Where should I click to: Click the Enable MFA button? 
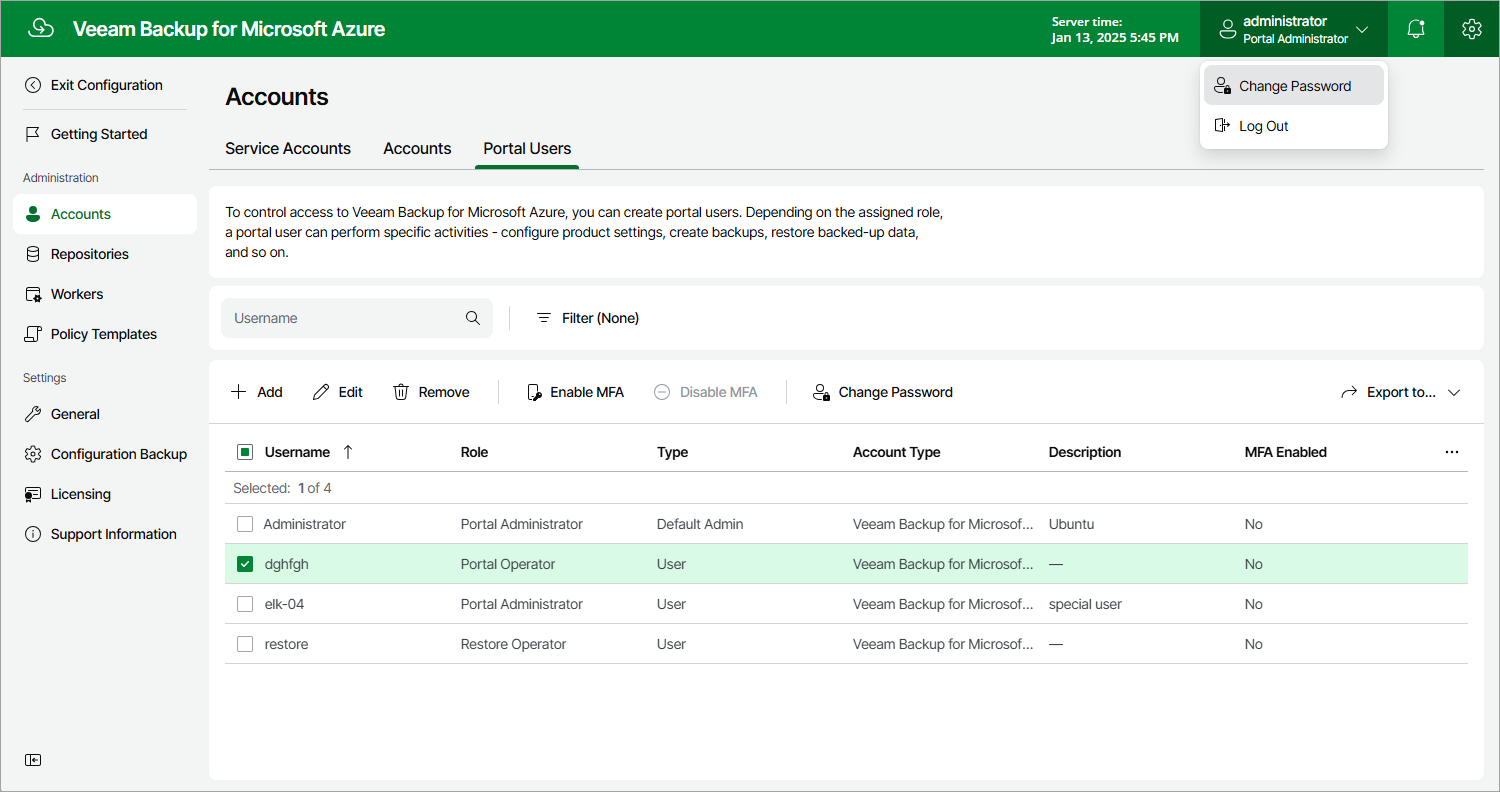click(x=575, y=392)
